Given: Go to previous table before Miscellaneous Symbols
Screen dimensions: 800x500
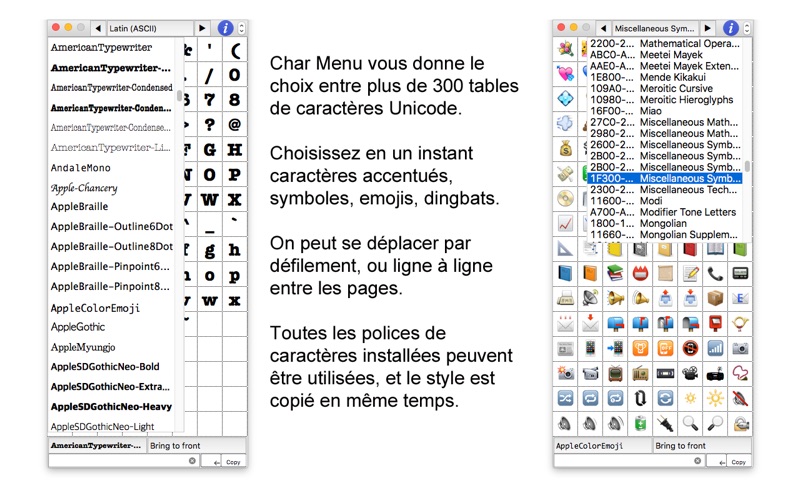Looking at the screenshot, I should click(604, 28).
